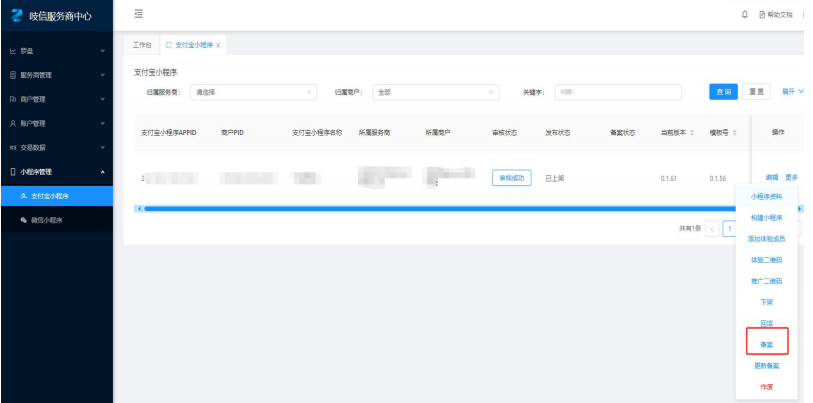Choose 构建小程序 in the more menu
The width and height of the screenshot is (813, 403).
click(x=766, y=217)
